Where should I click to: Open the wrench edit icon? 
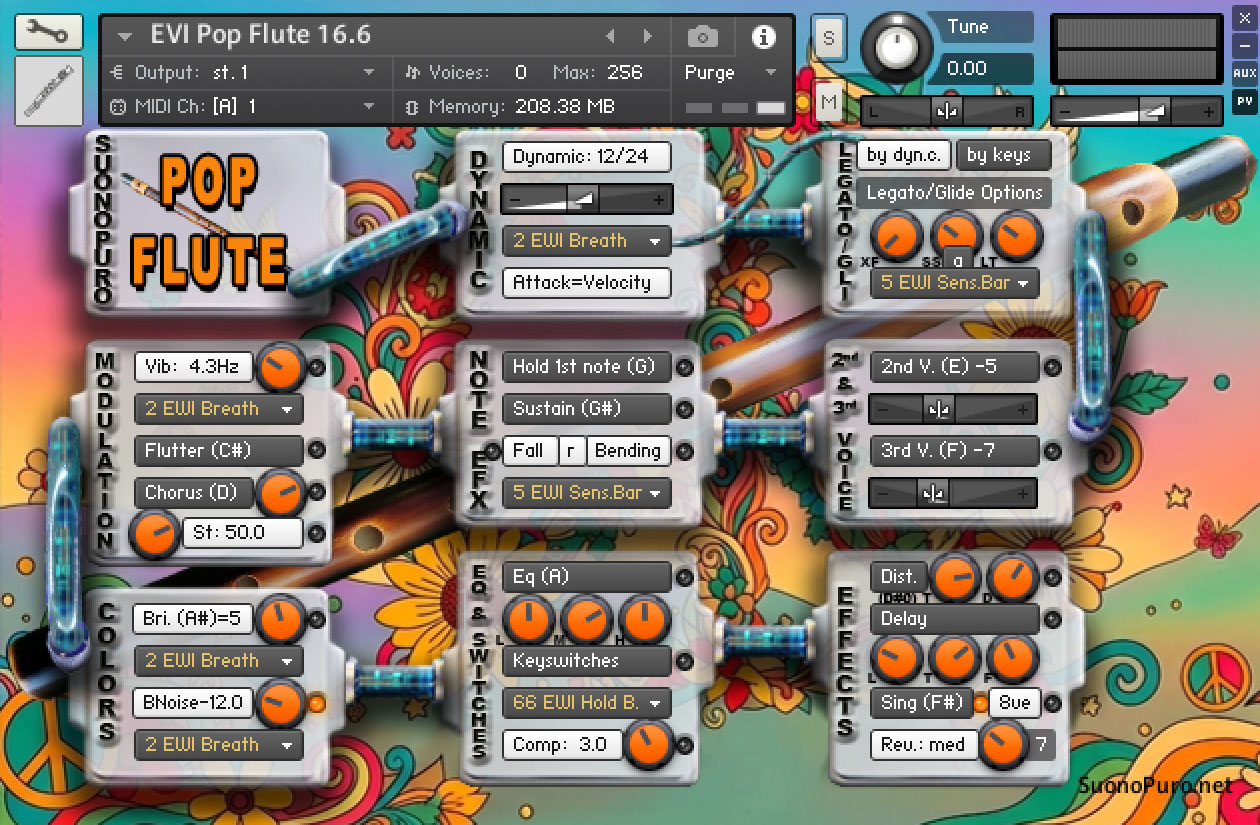pos(47,31)
